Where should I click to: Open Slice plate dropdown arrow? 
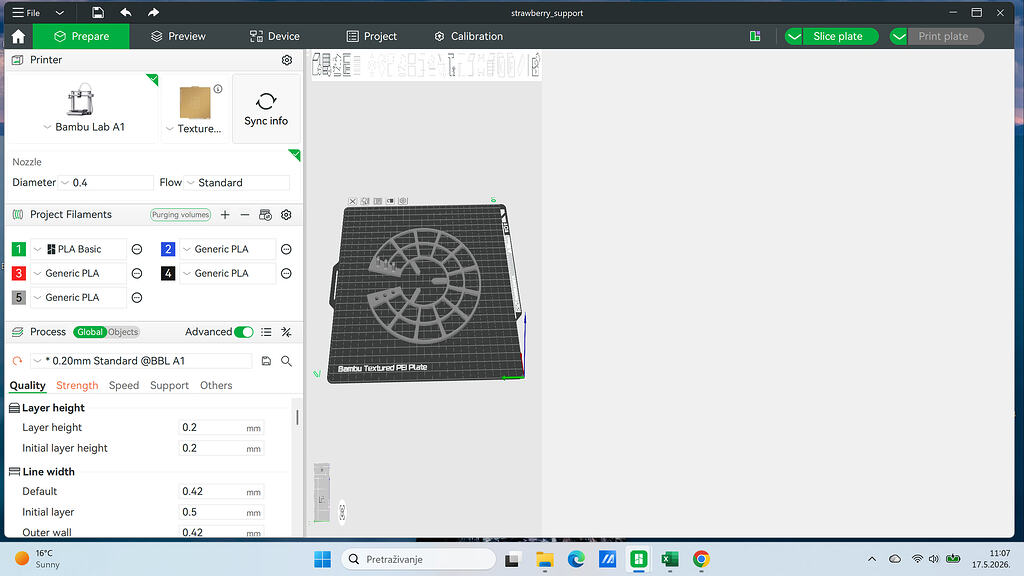(794, 37)
